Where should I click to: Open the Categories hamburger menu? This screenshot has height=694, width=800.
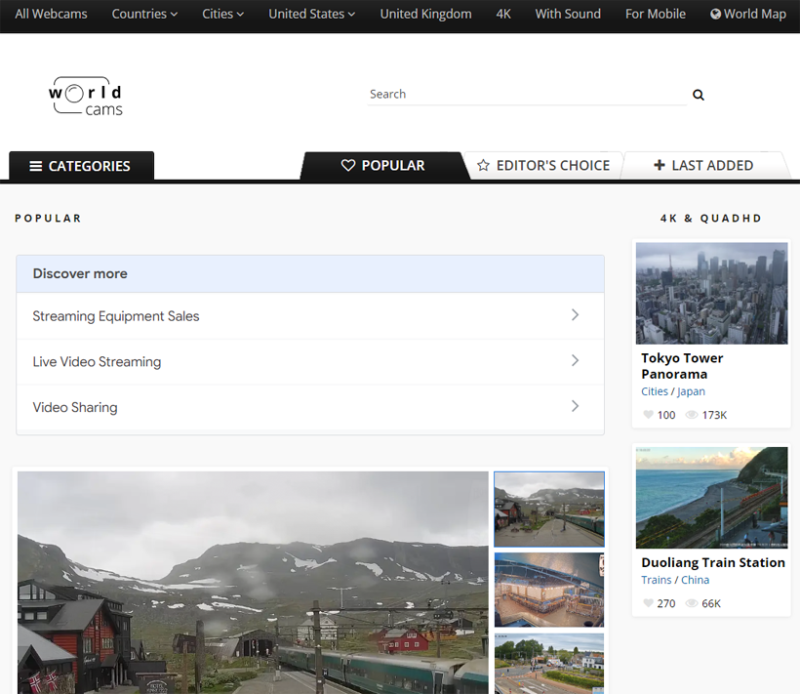click(x=82, y=166)
